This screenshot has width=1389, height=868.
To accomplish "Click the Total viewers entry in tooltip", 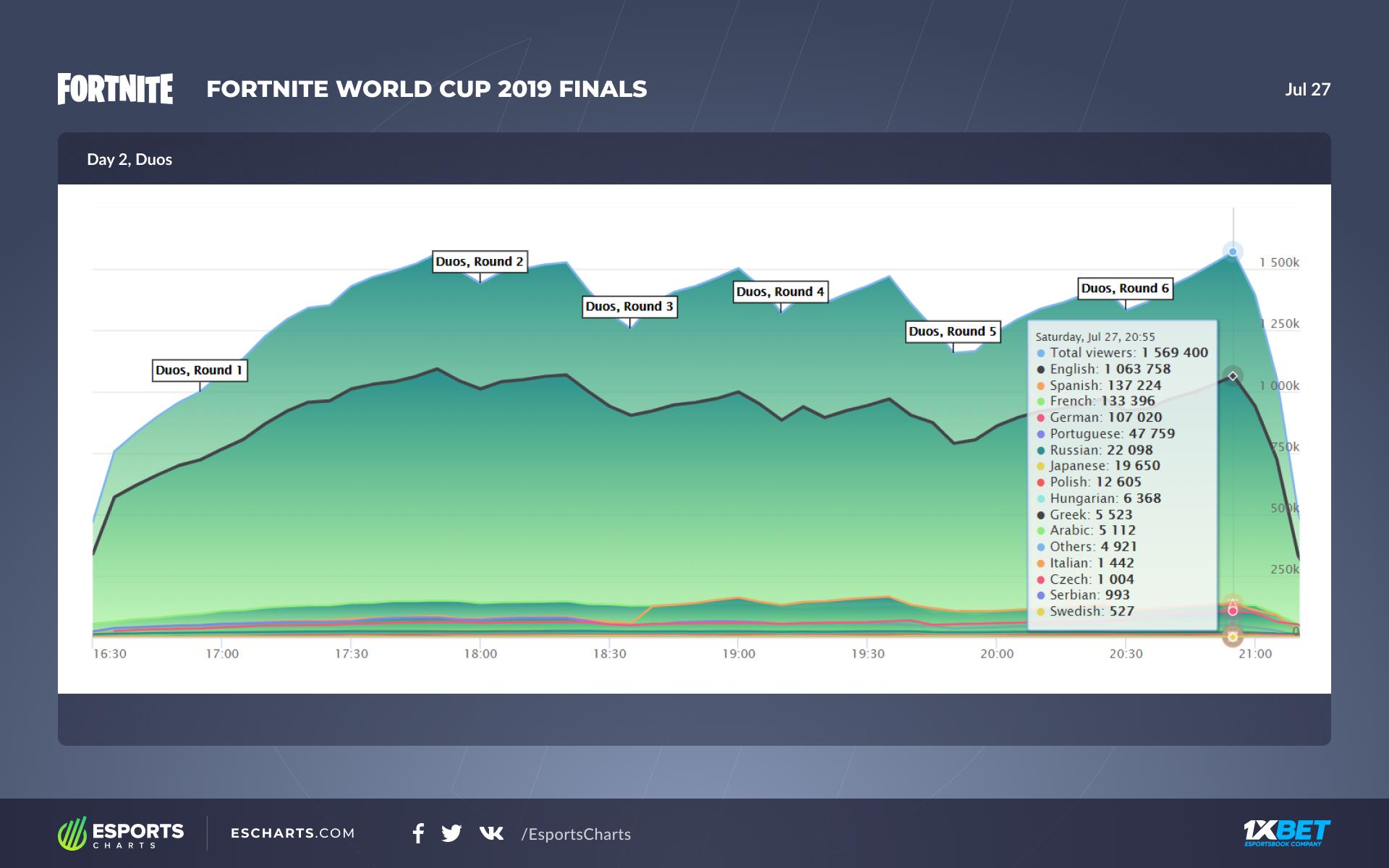I will [1122, 353].
